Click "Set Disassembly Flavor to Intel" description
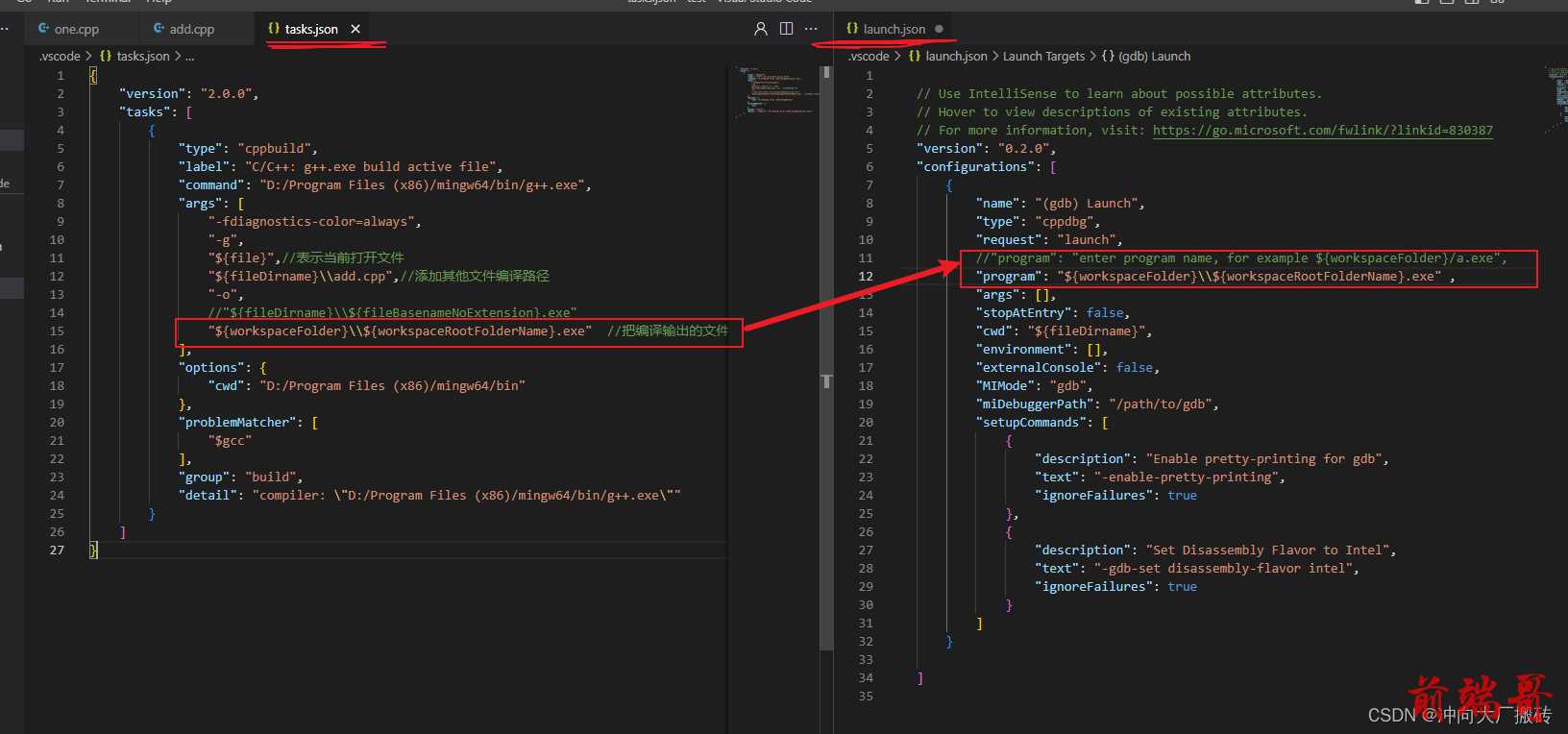Screen dimensions: 1568x734 (1215, 550)
